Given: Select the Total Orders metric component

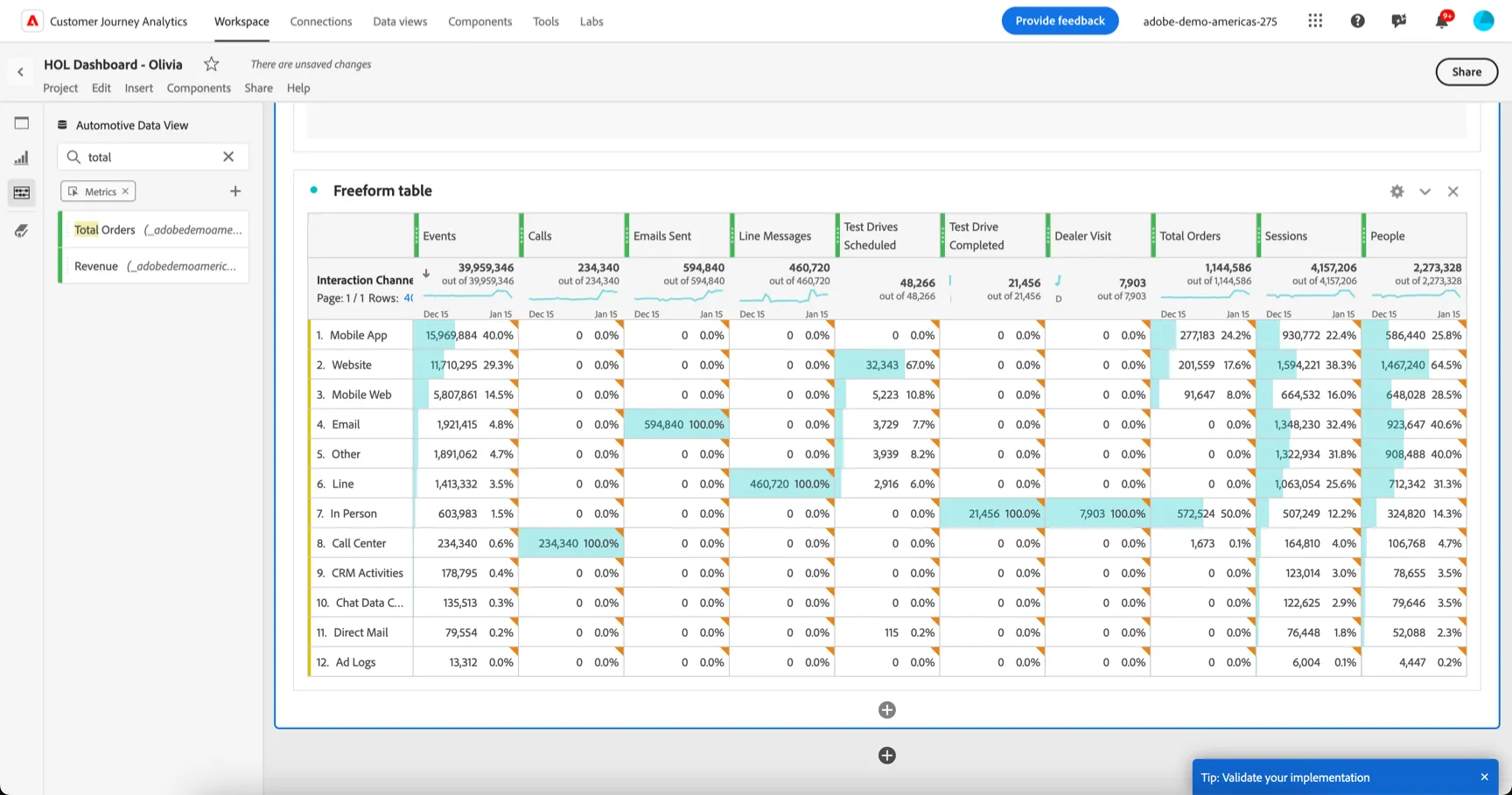Looking at the screenshot, I should [x=154, y=230].
